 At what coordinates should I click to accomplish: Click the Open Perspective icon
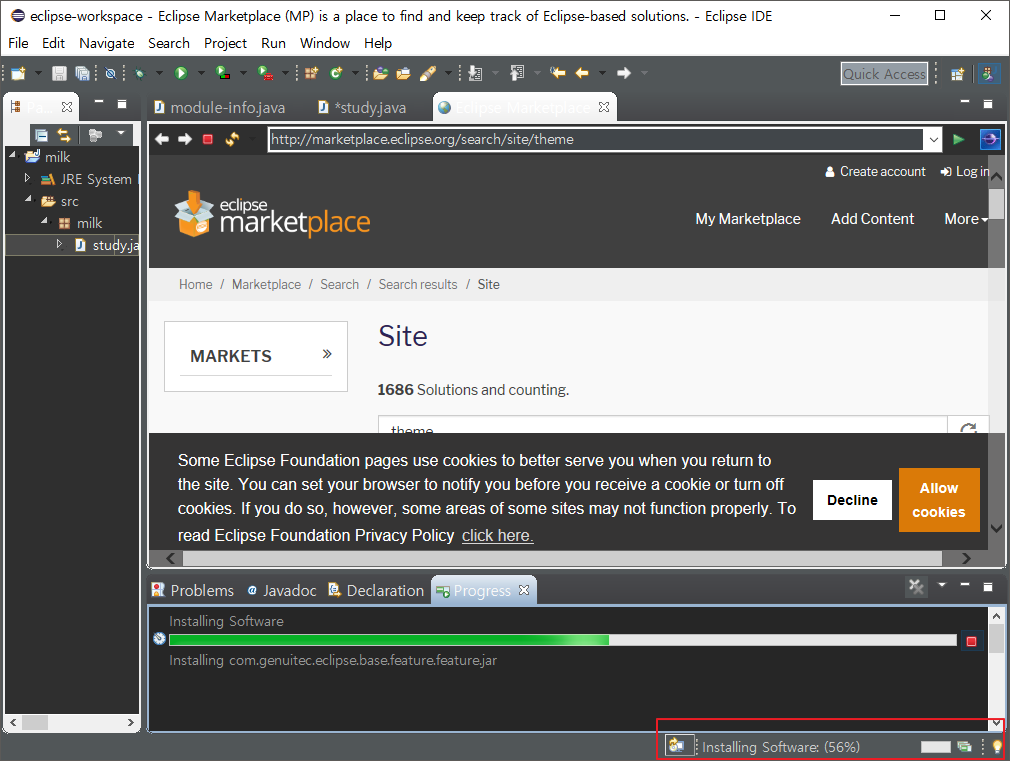click(958, 74)
